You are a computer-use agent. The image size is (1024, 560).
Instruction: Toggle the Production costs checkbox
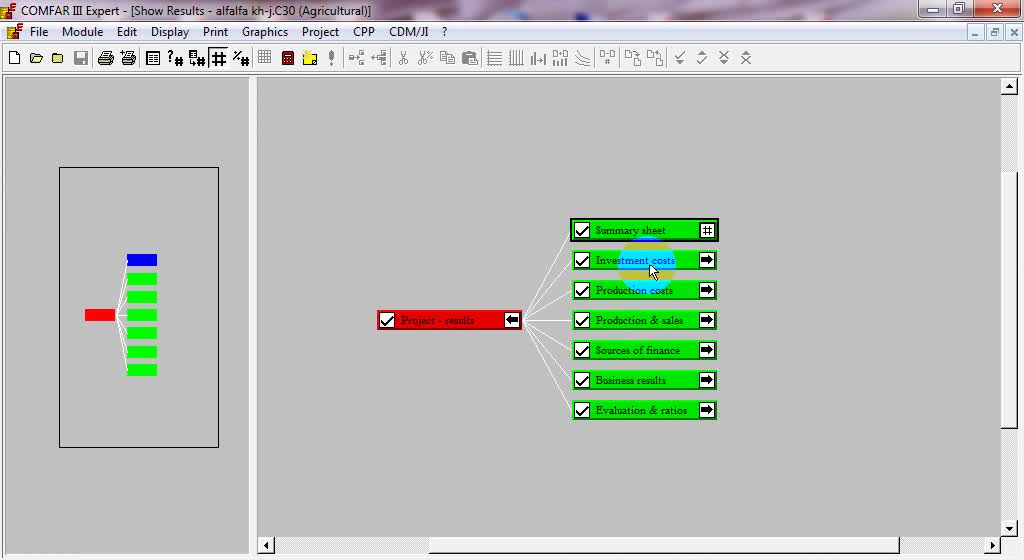[582, 291]
